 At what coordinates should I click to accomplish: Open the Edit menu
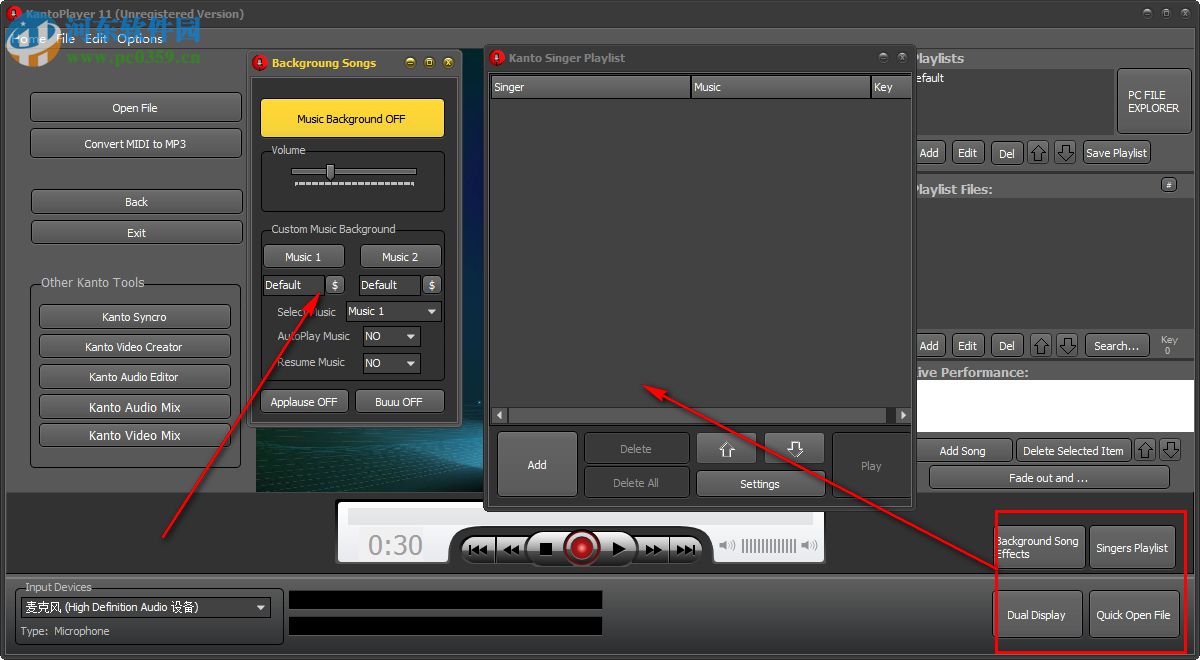coord(96,39)
